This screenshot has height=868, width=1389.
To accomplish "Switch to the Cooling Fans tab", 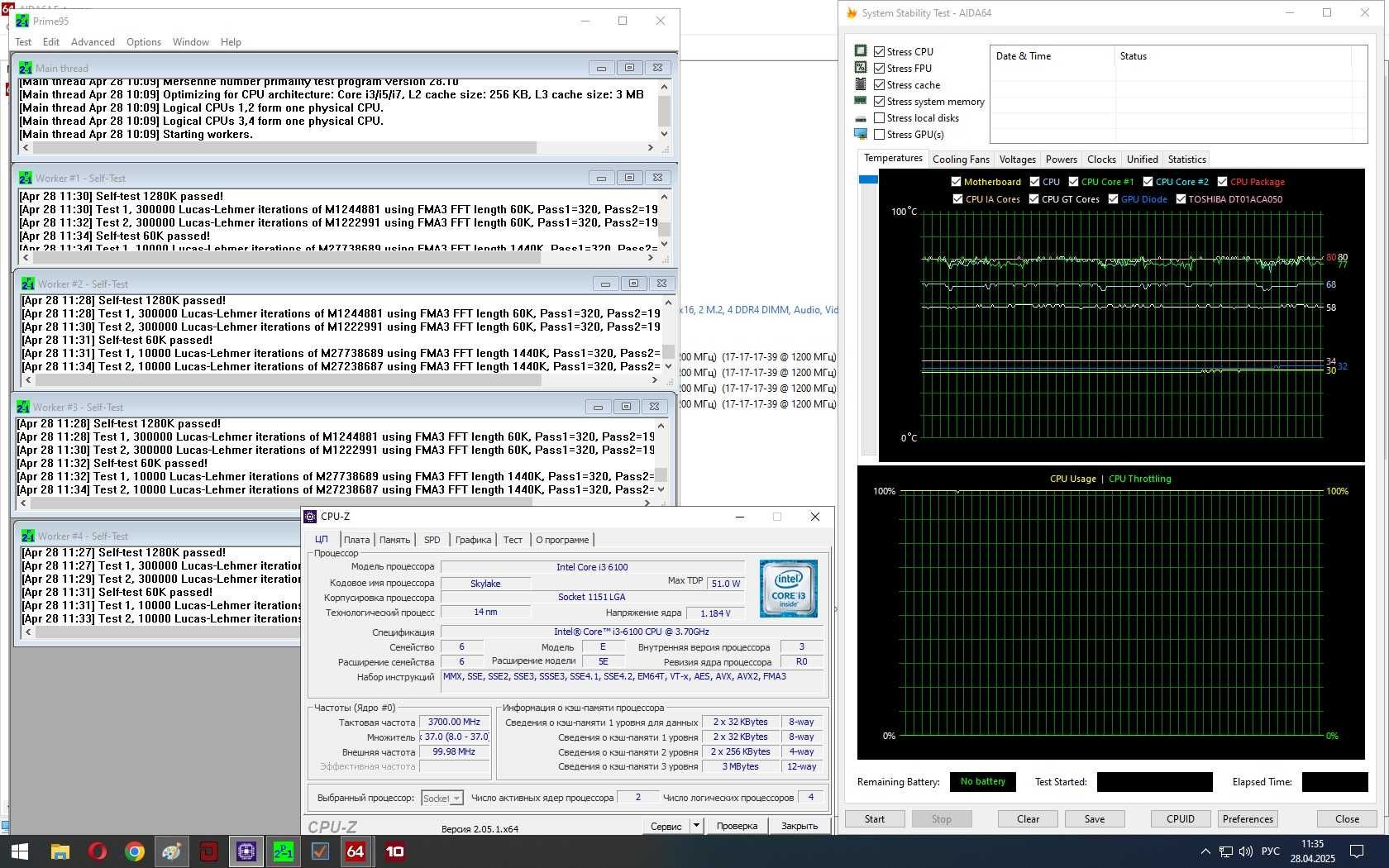I will (x=960, y=160).
